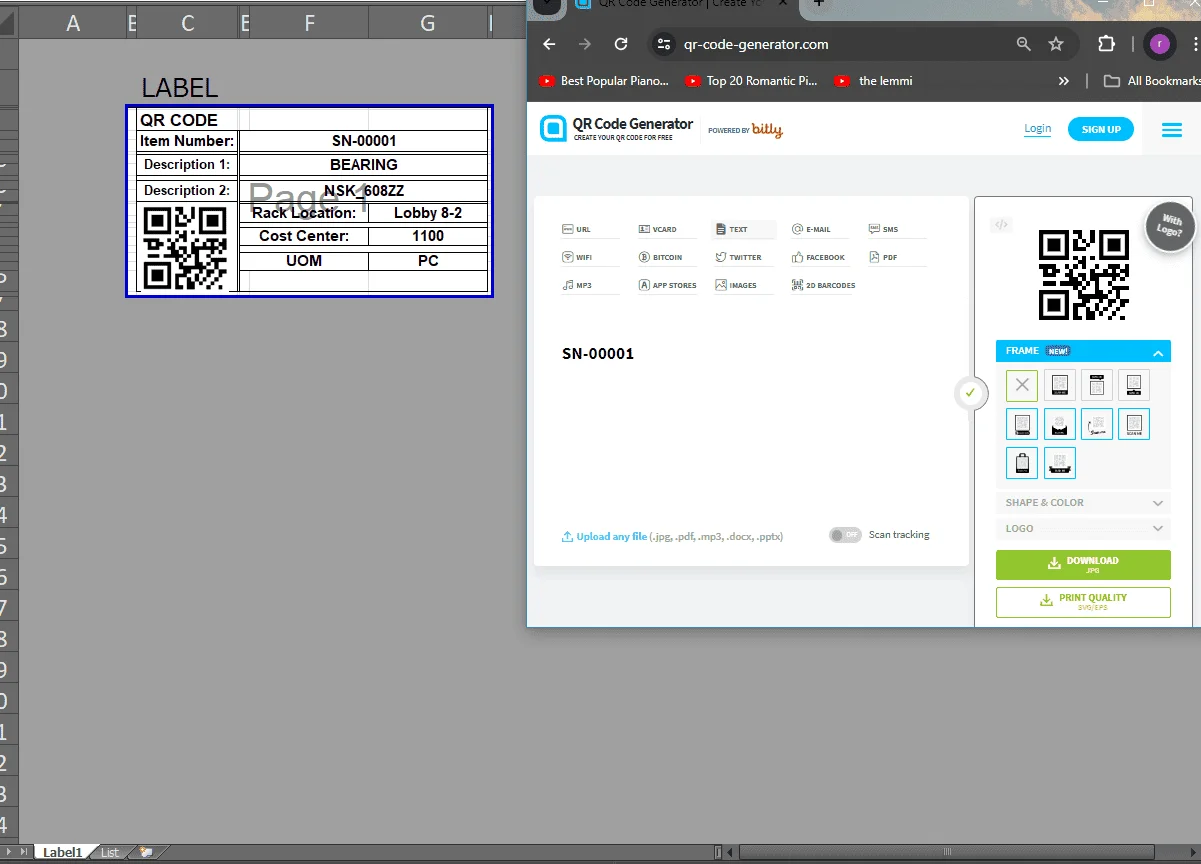Click the browser forward arrow
Screen dimensions: 1201x864
pyautogui.click(x=585, y=44)
